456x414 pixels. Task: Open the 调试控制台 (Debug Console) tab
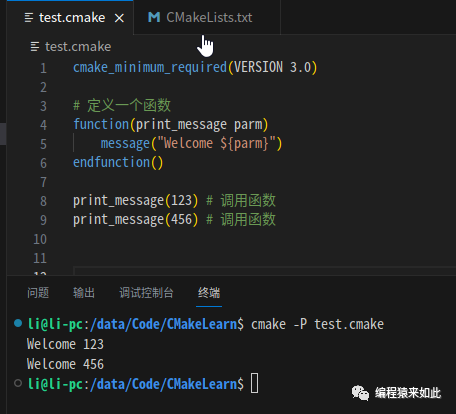tap(146, 293)
